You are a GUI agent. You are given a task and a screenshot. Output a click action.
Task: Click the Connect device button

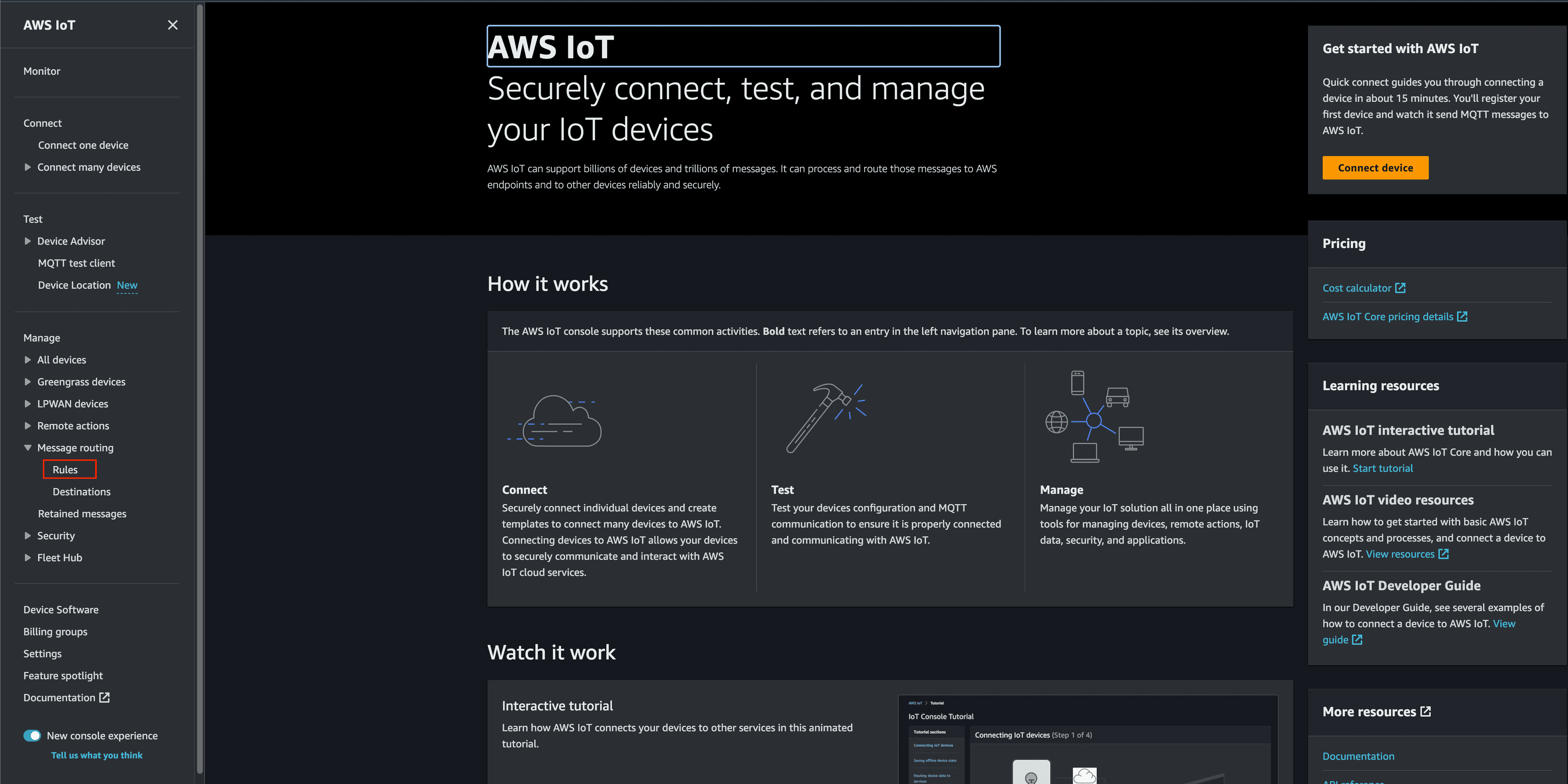(1375, 168)
